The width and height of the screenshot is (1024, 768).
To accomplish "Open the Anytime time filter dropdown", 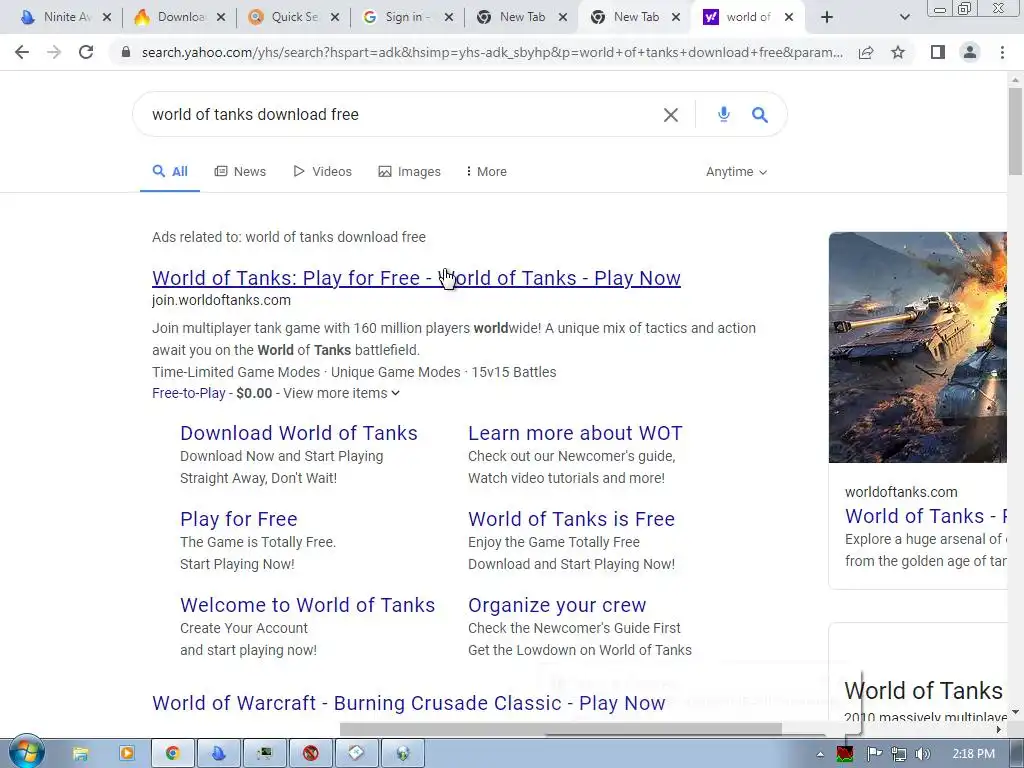I will pyautogui.click(x=736, y=172).
